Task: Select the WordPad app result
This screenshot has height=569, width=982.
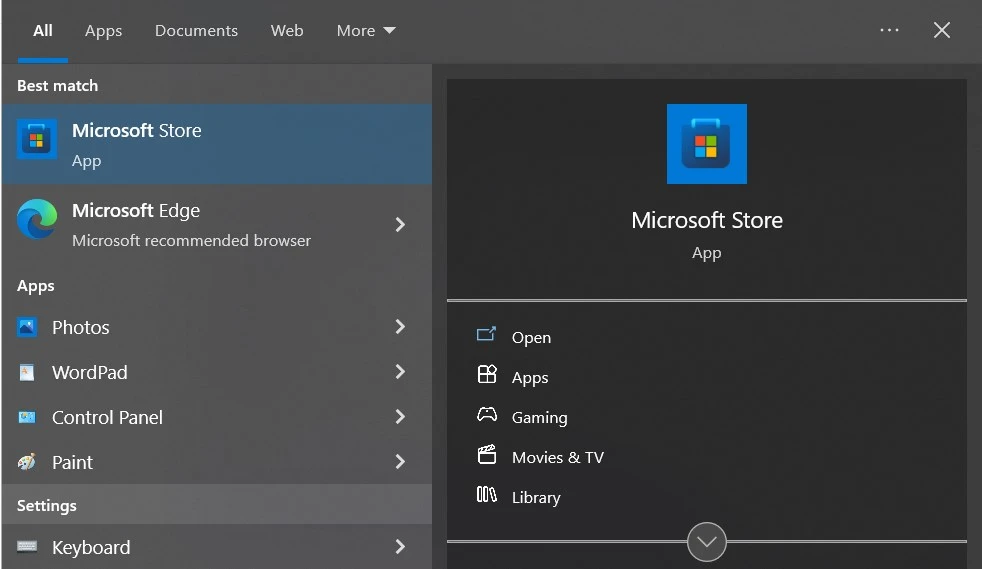Action: click(x=217, y=372)
